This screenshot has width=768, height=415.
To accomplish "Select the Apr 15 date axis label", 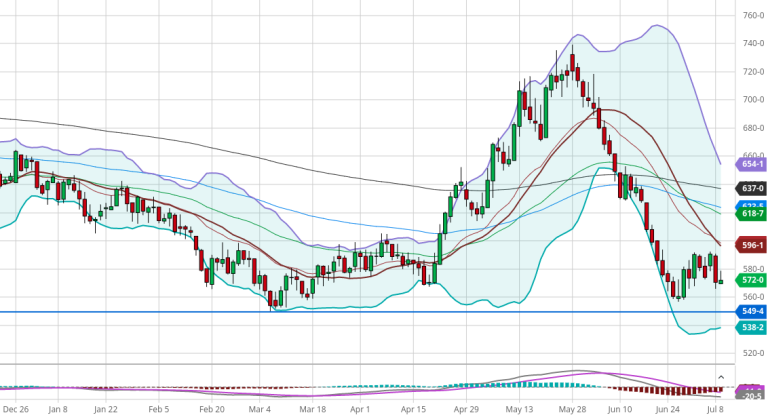I will pos(412,409).
